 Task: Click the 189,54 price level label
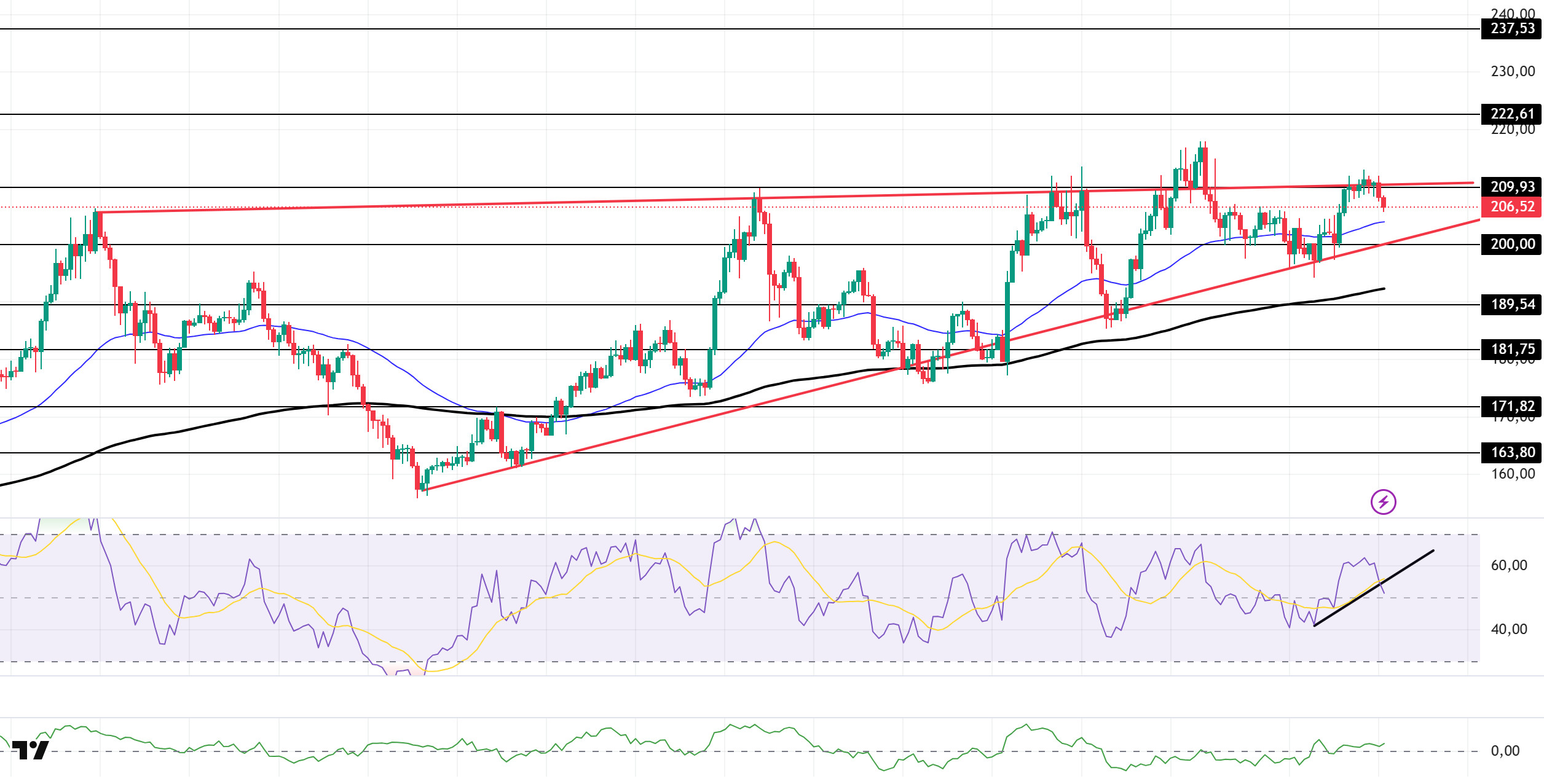1511,304
